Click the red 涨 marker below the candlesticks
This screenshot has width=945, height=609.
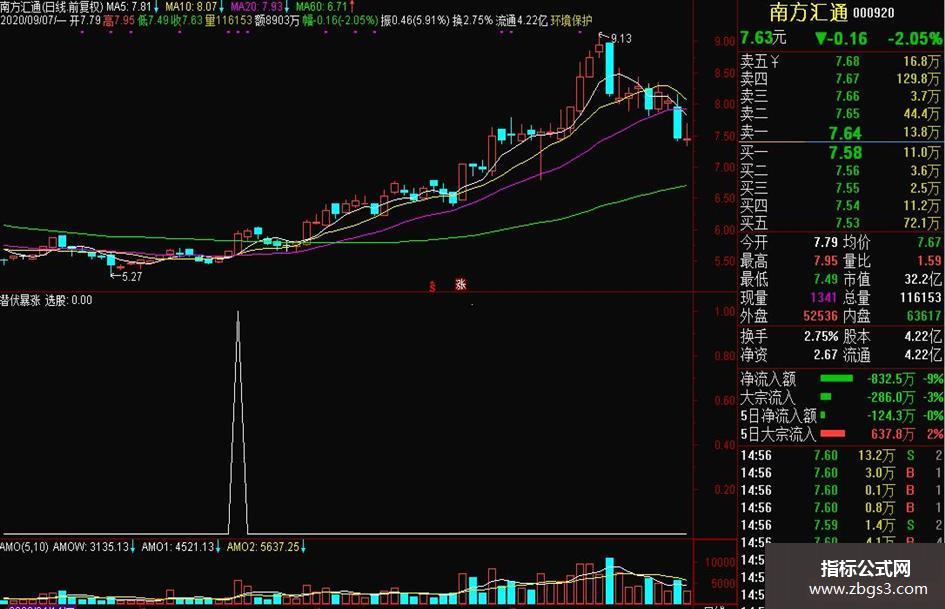click(461, 284)
